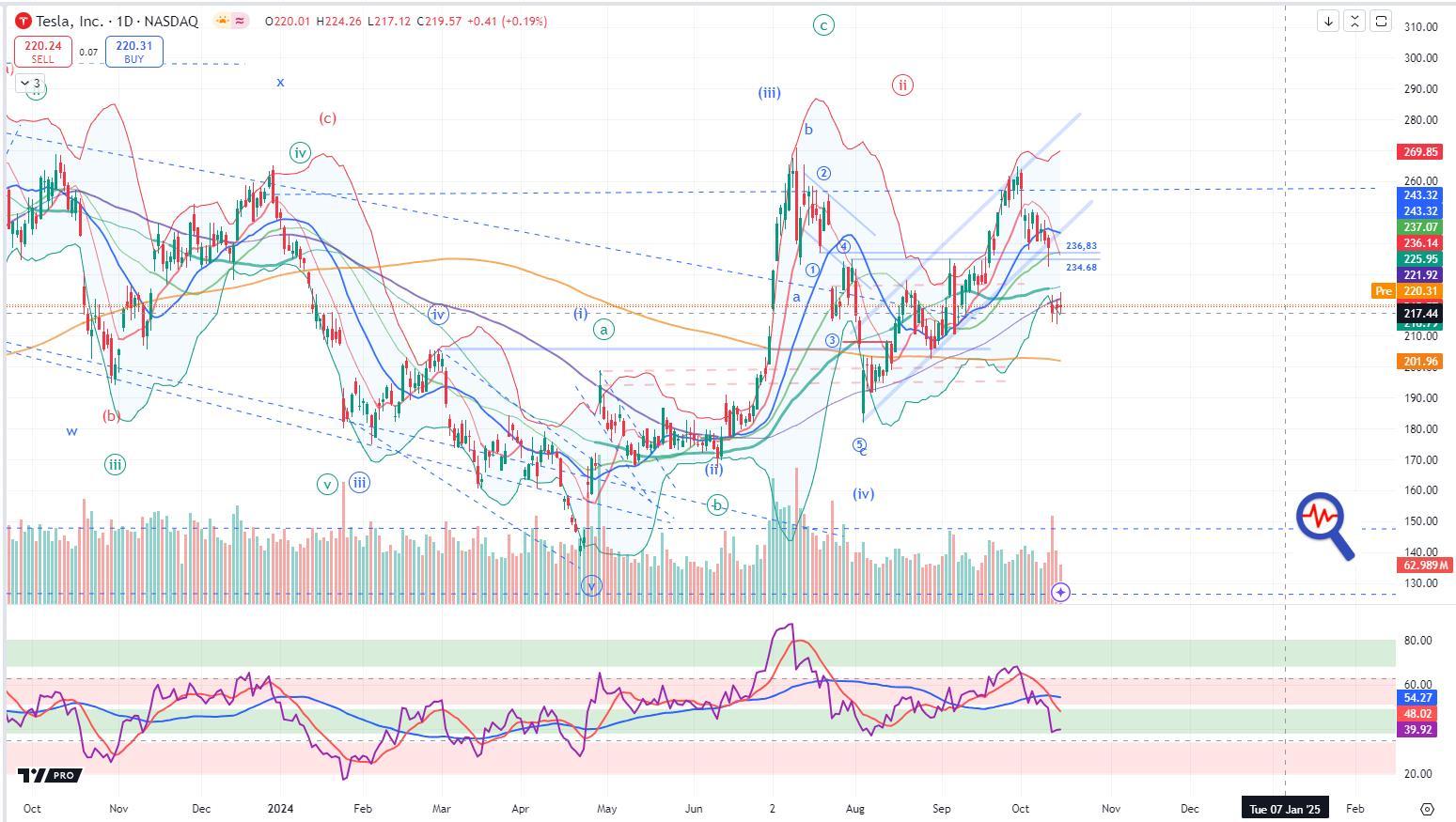Screen dimensions: 1456x822
Task: Click the blue '(iv)' wave label below August
Action: (864, 493)
